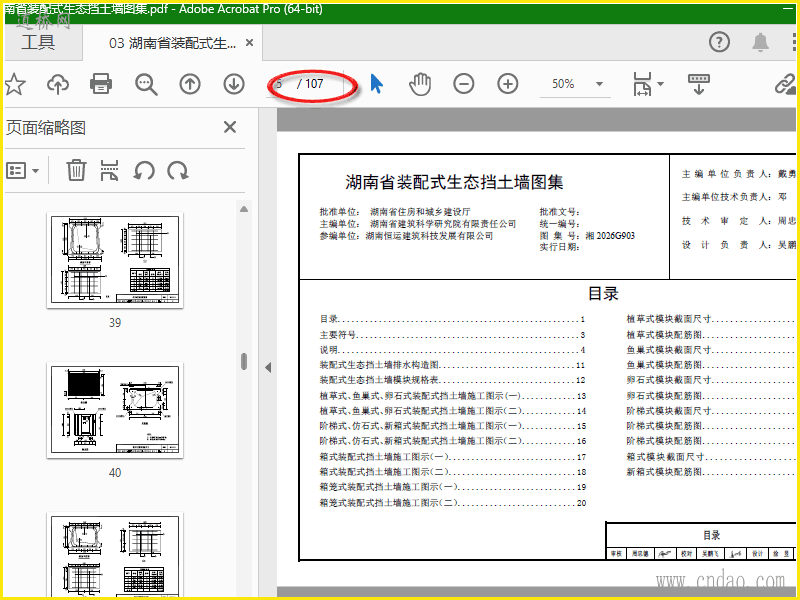Click the atlas number 湘 2026G903
This screenshot has width=800, height=600.
click(x=610, y=236)
